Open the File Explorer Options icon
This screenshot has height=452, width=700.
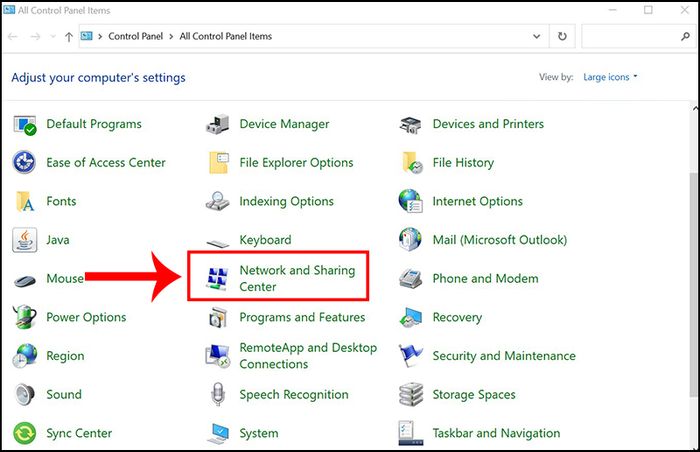pyautogui.click(x=219, y=163)
